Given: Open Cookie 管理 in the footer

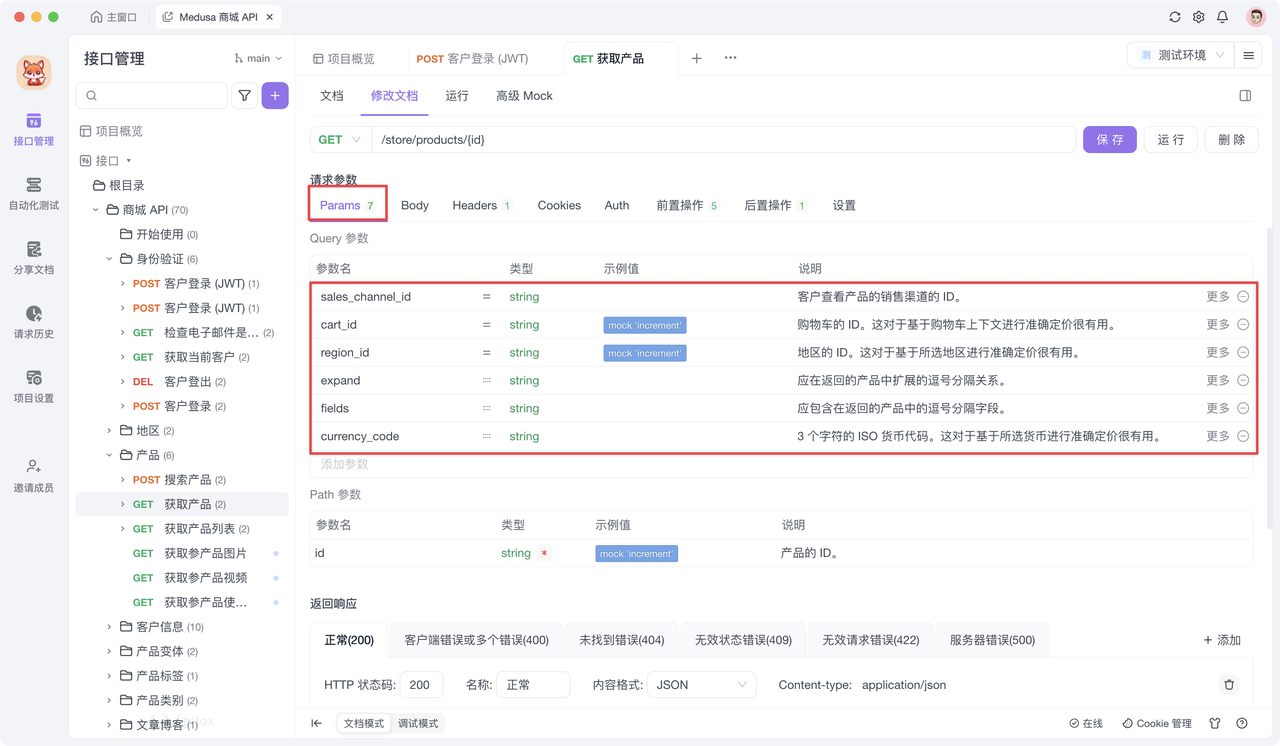Looking at the screenshot, I should pyautogui.click(x=1157, y=723).
